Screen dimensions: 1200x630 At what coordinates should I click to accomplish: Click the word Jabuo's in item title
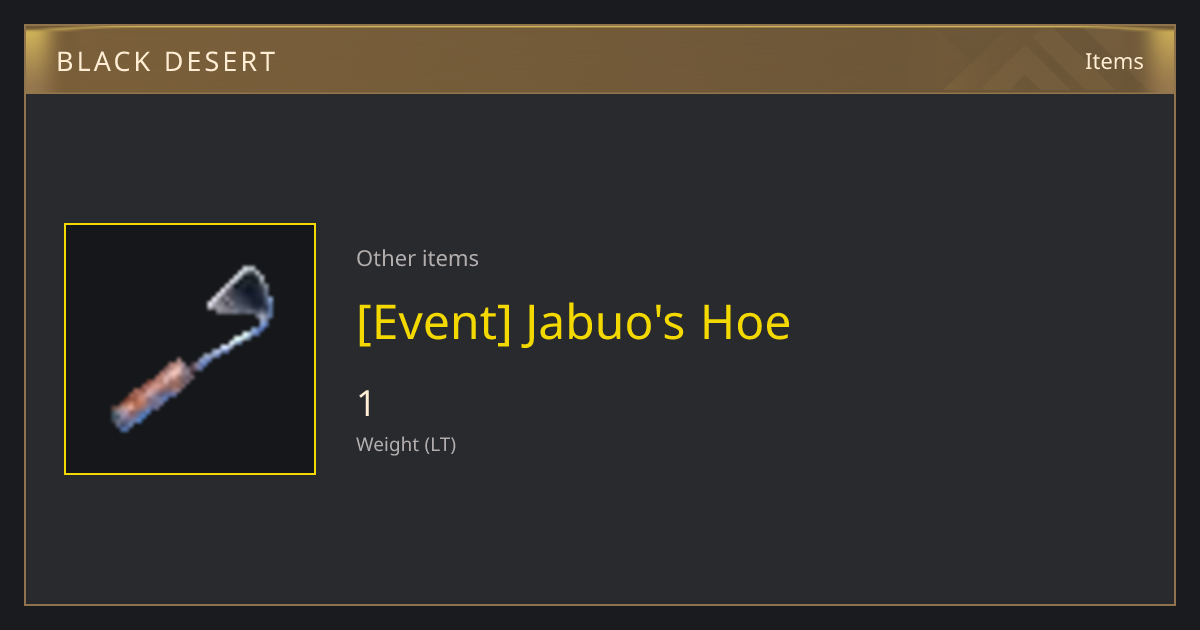(x=605, y=323)
